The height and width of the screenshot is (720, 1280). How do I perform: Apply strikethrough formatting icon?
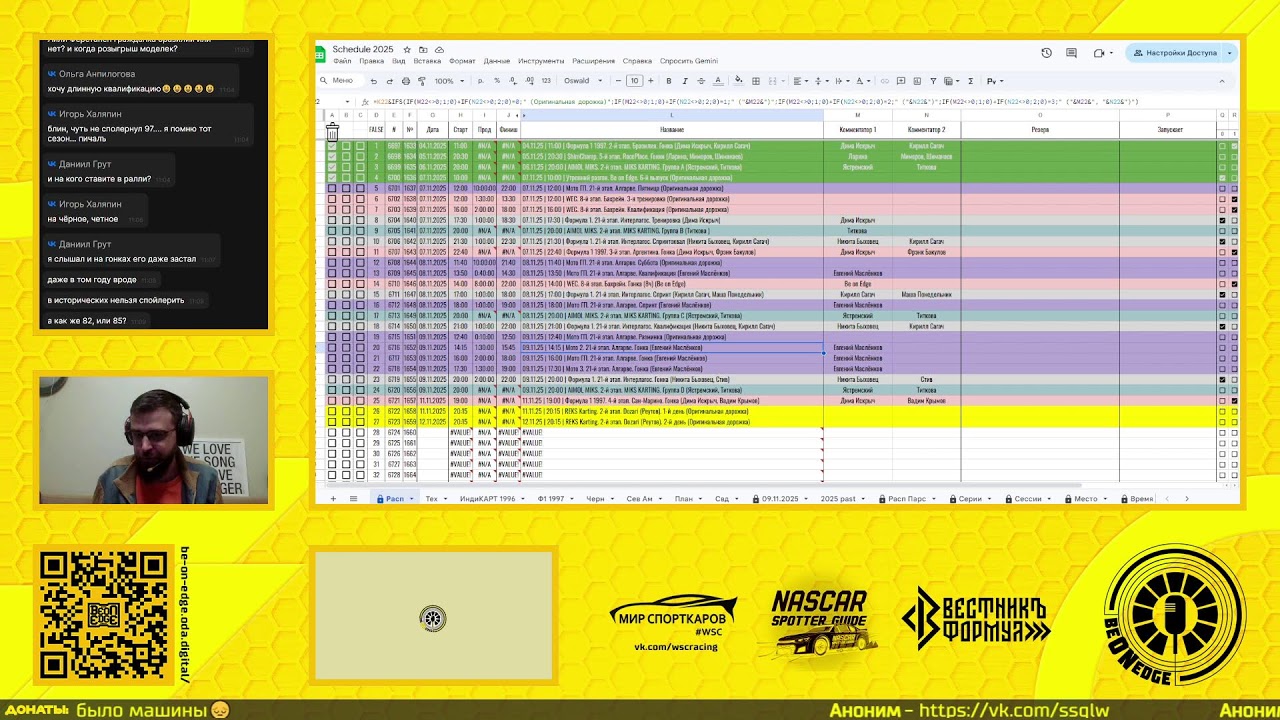pos(701,81)
